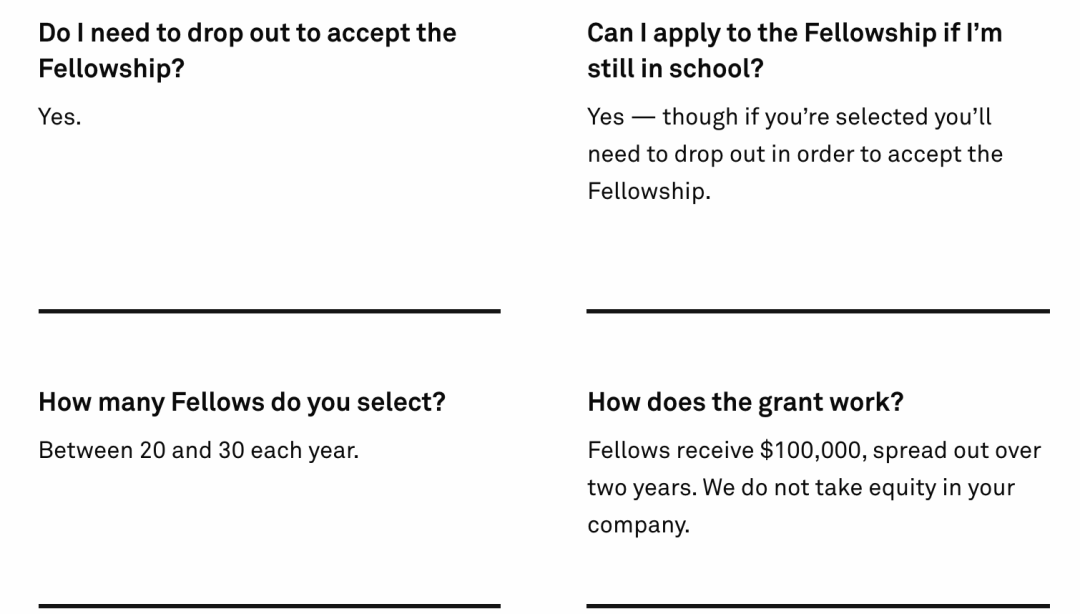Click 'spread out over' in the grant answer
This screenshot has height=614, width=1080.
pos(957,450)
